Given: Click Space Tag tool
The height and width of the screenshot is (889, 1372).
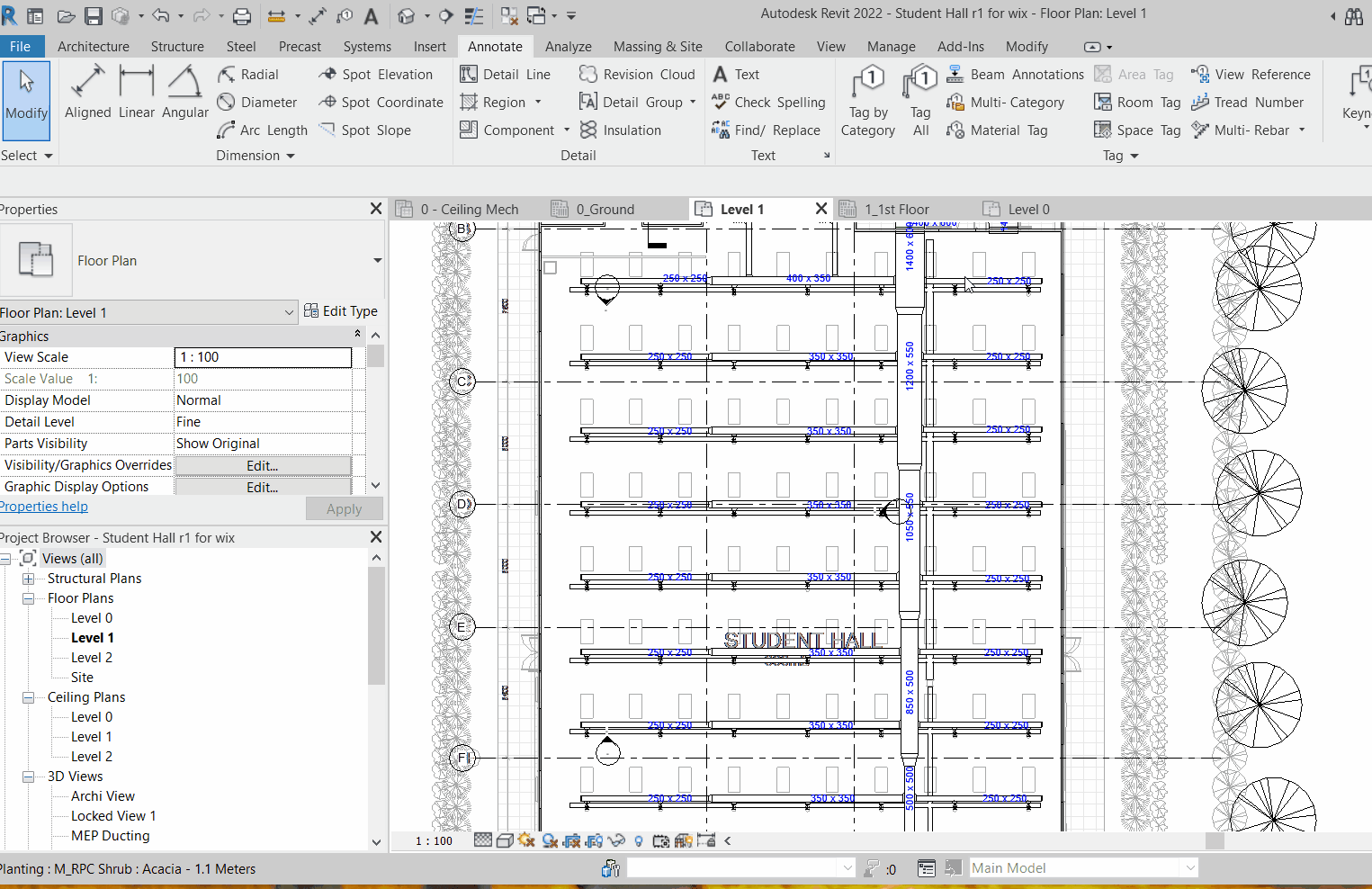Looking at the screenshot, I should (1137, 130).
